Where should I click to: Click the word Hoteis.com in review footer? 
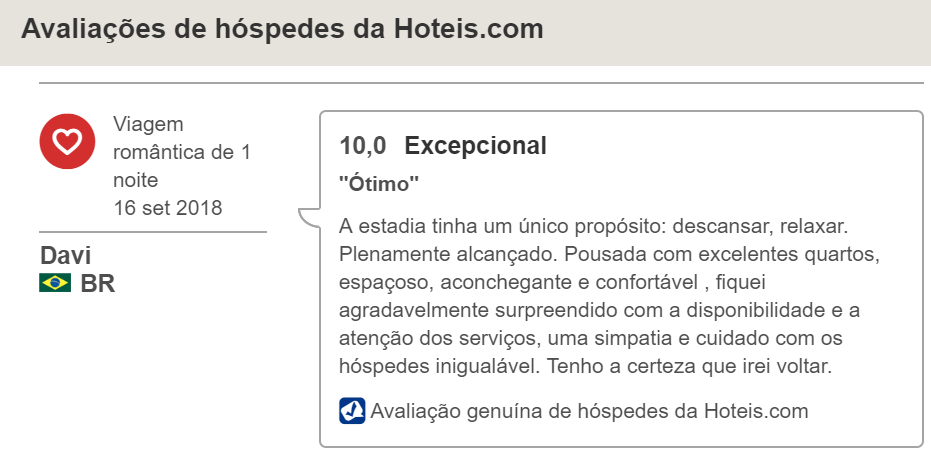coord(756,411)
